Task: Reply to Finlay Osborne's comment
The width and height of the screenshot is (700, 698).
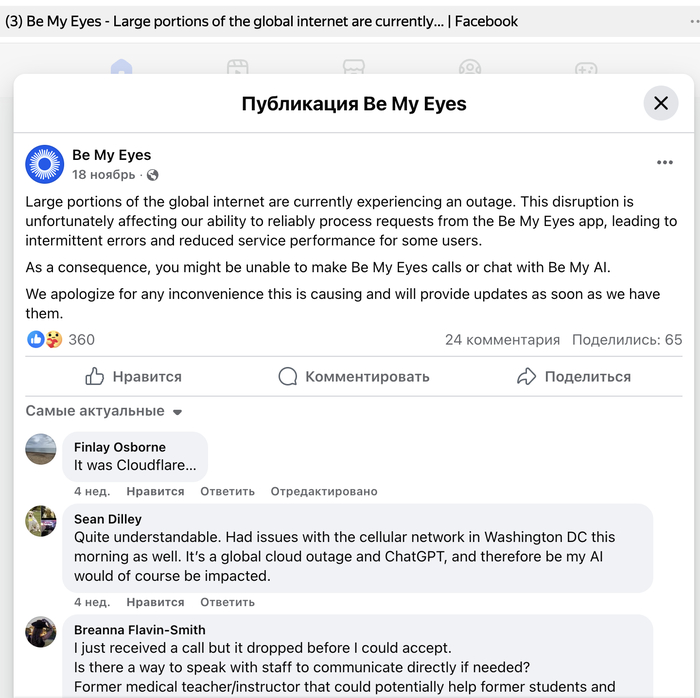Action: click(227, 492)
